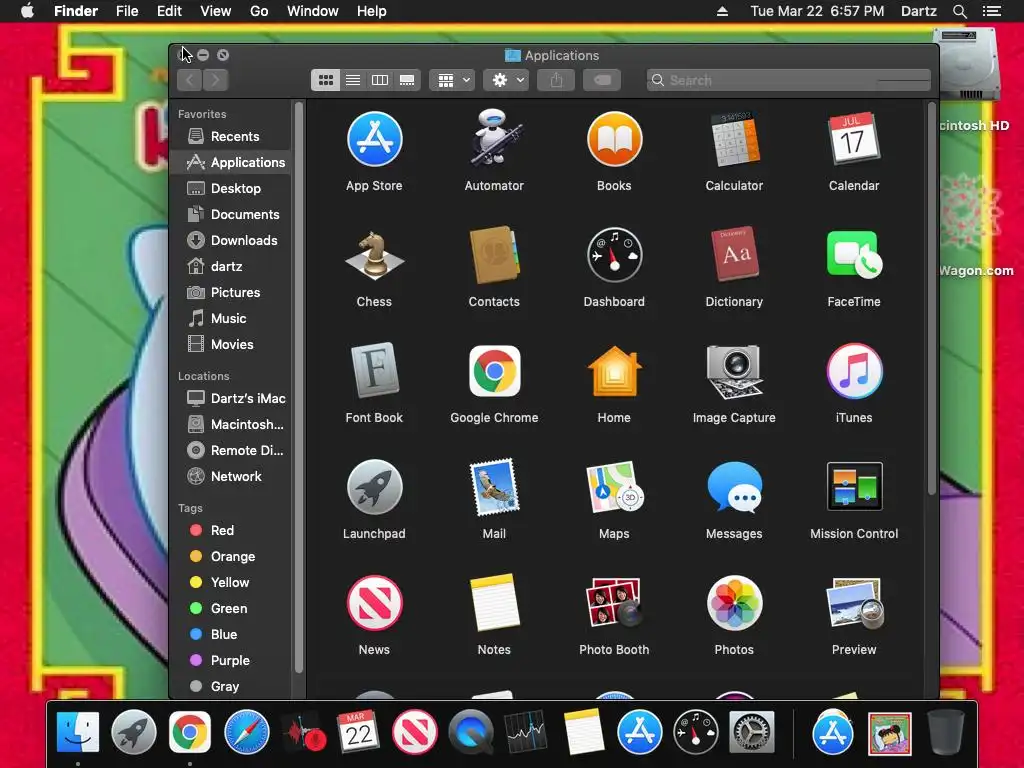Select the Image Capture app icon
The width and height of the screenshot is (1024, 768).
point(734,371)
